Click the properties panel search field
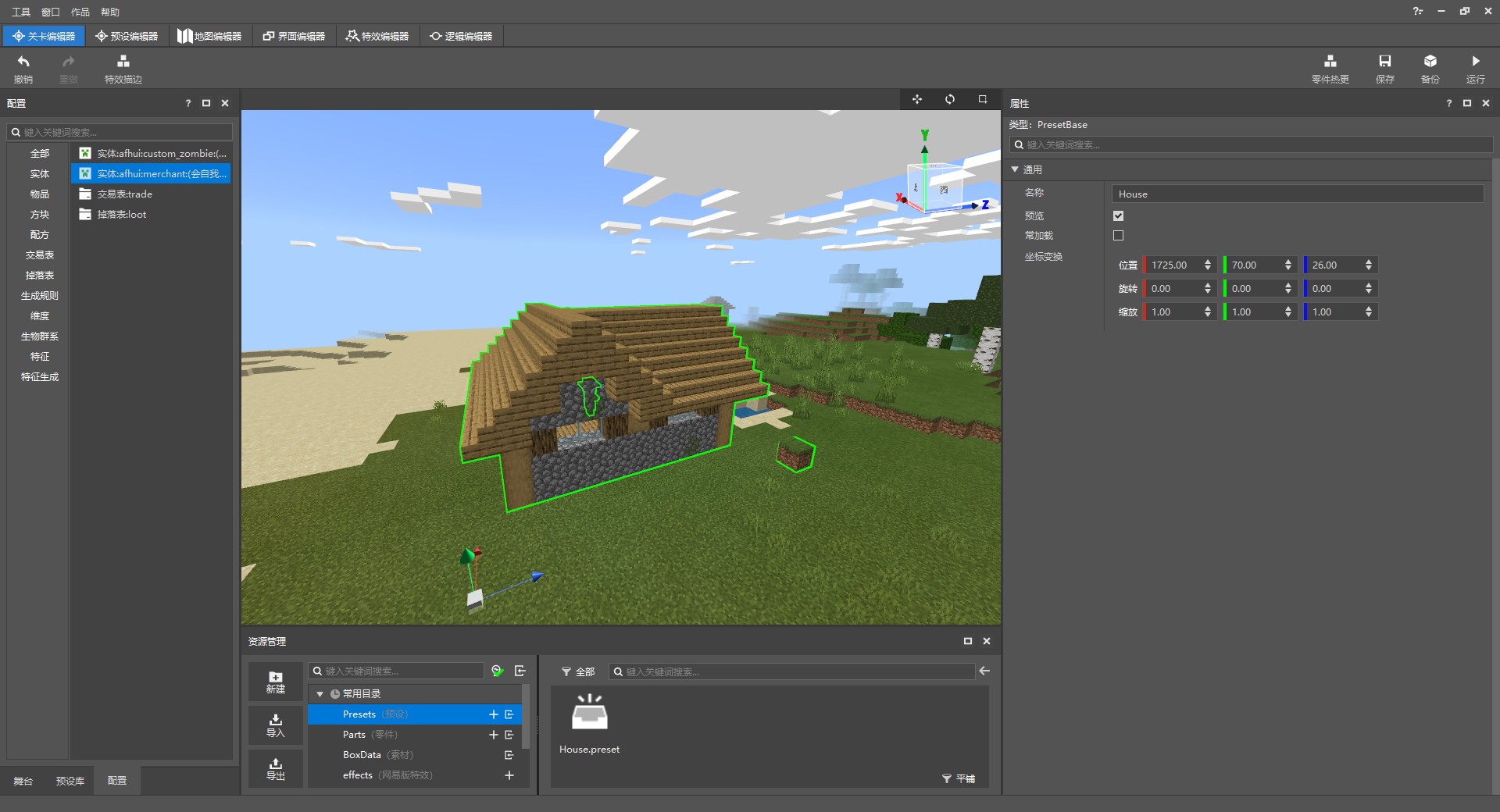The height and width of the screenshot is (812, 1500). (x=1252, y=145)
